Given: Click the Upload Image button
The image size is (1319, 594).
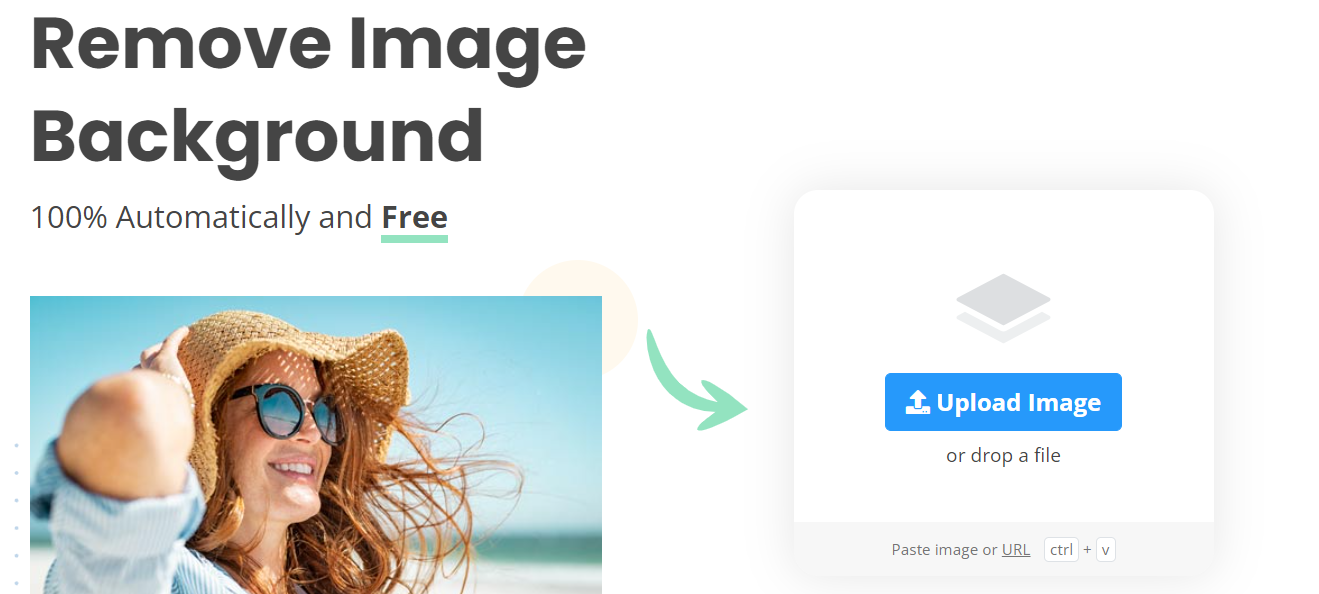Looking at the screenshot, I should tap(1003, 402).
